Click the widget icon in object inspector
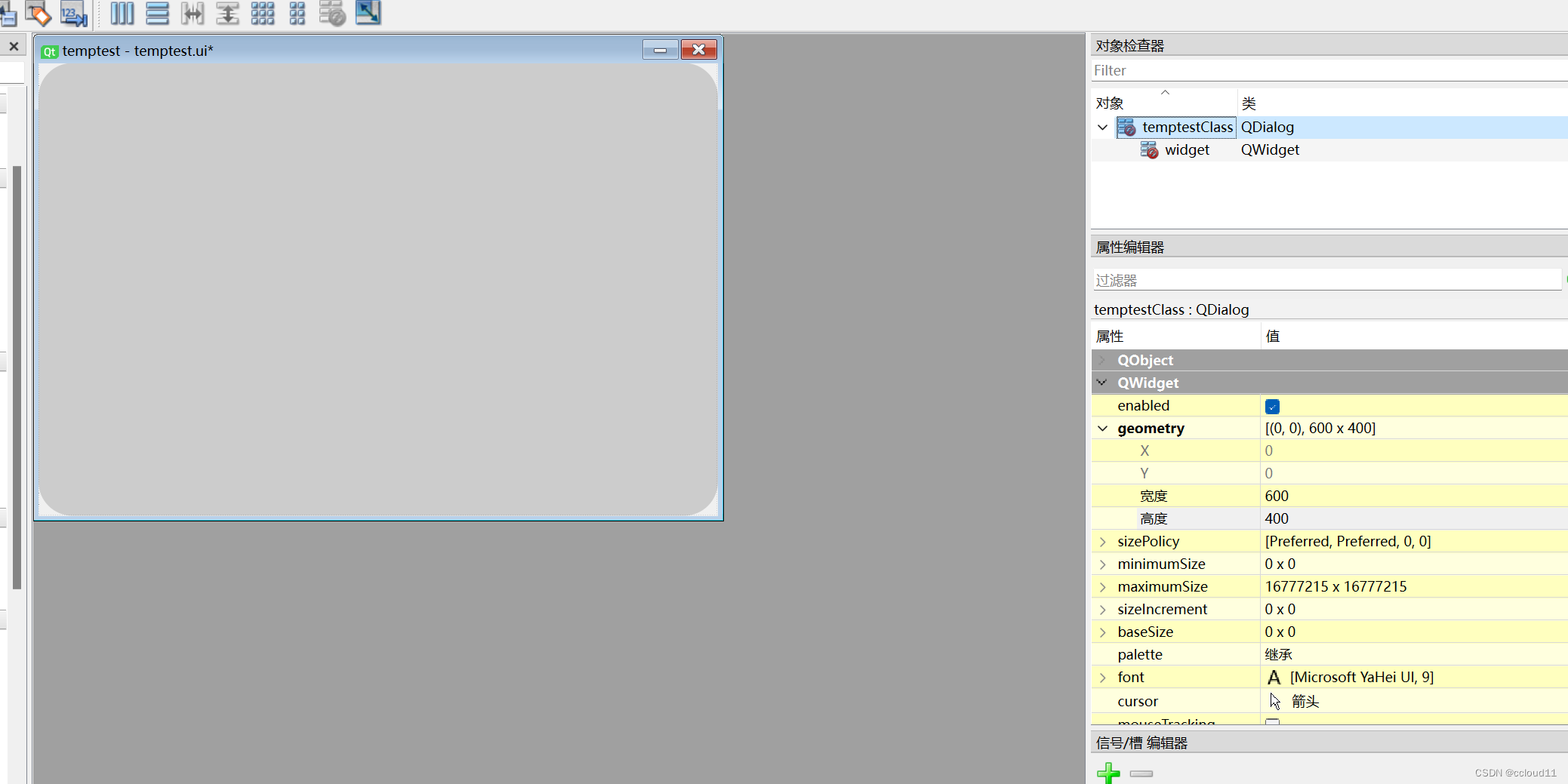The height and width of the screenshot is (784, 1568). click(x=1150, y=149)
